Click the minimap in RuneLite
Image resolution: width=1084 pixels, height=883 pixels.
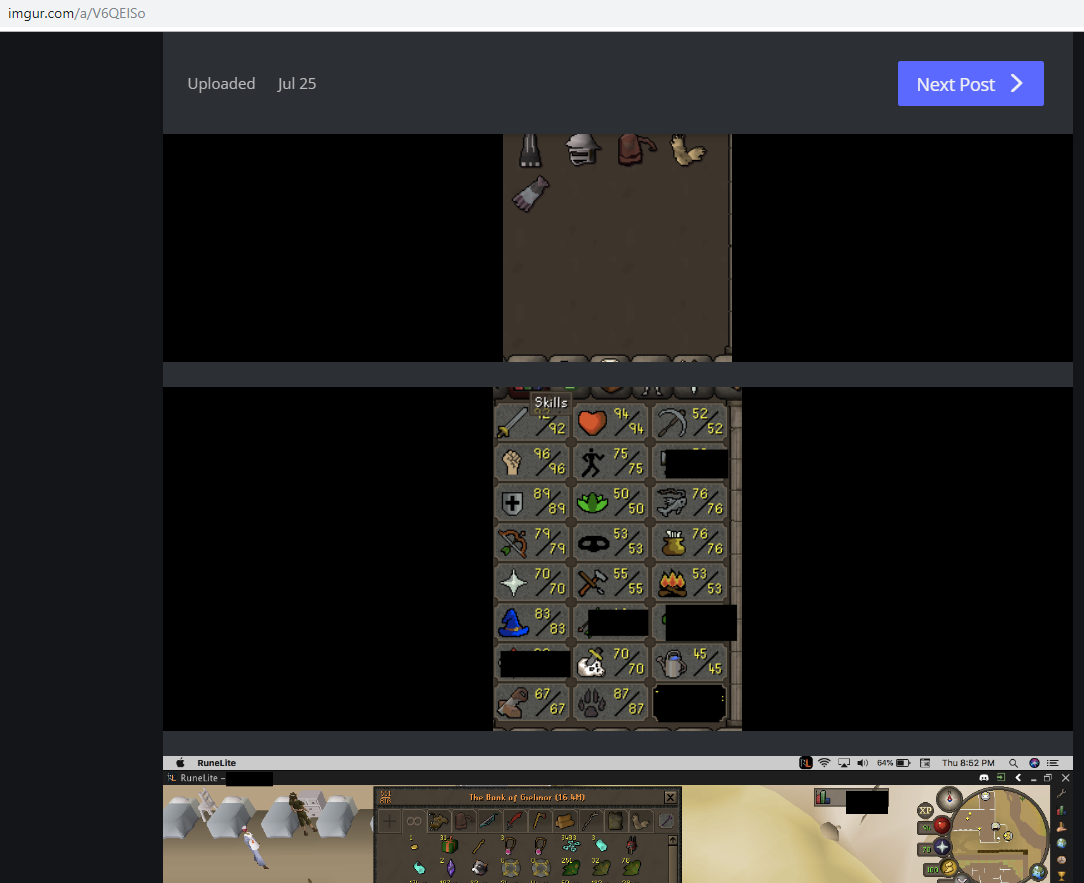click(1001, 835)
